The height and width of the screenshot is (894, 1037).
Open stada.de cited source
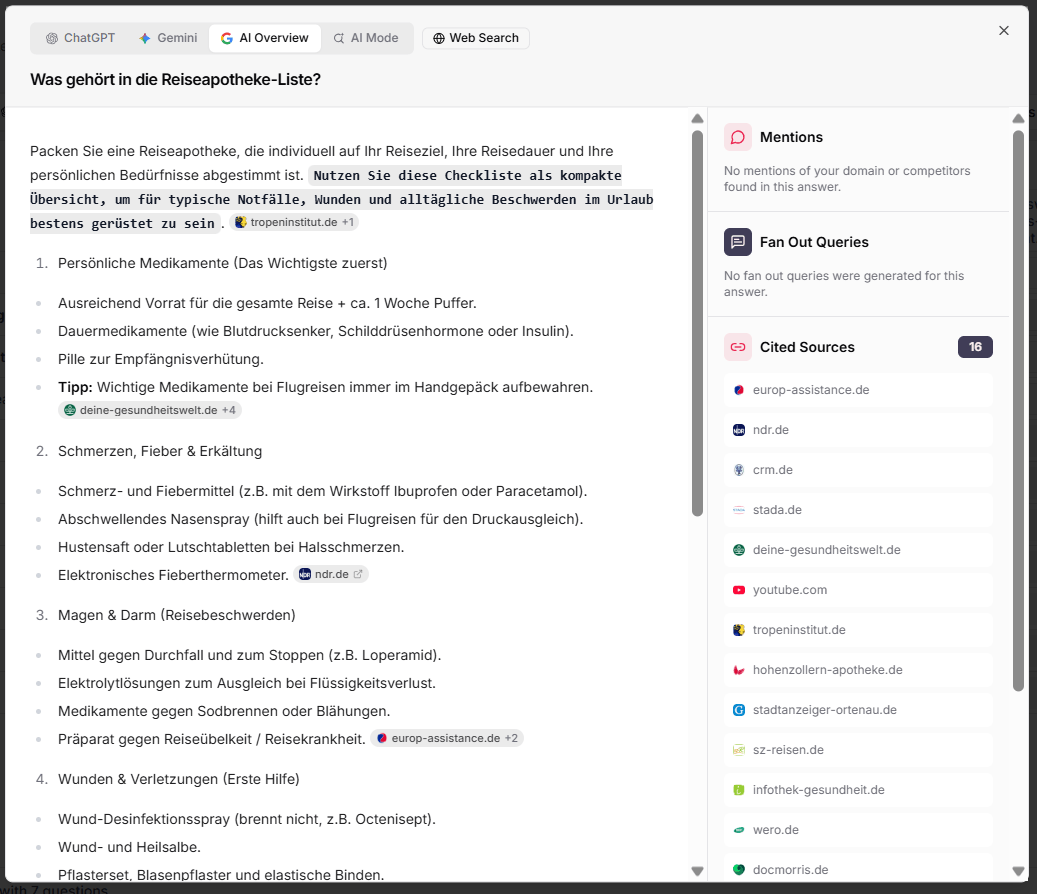click(x=858, y=510)
